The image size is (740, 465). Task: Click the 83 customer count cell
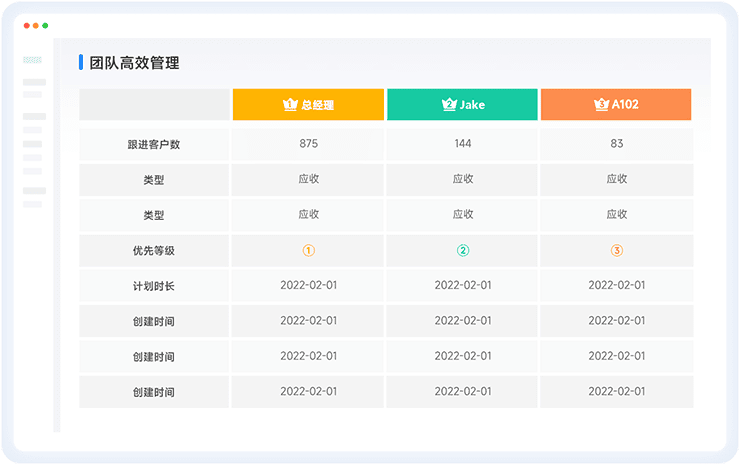coord(616,144)
